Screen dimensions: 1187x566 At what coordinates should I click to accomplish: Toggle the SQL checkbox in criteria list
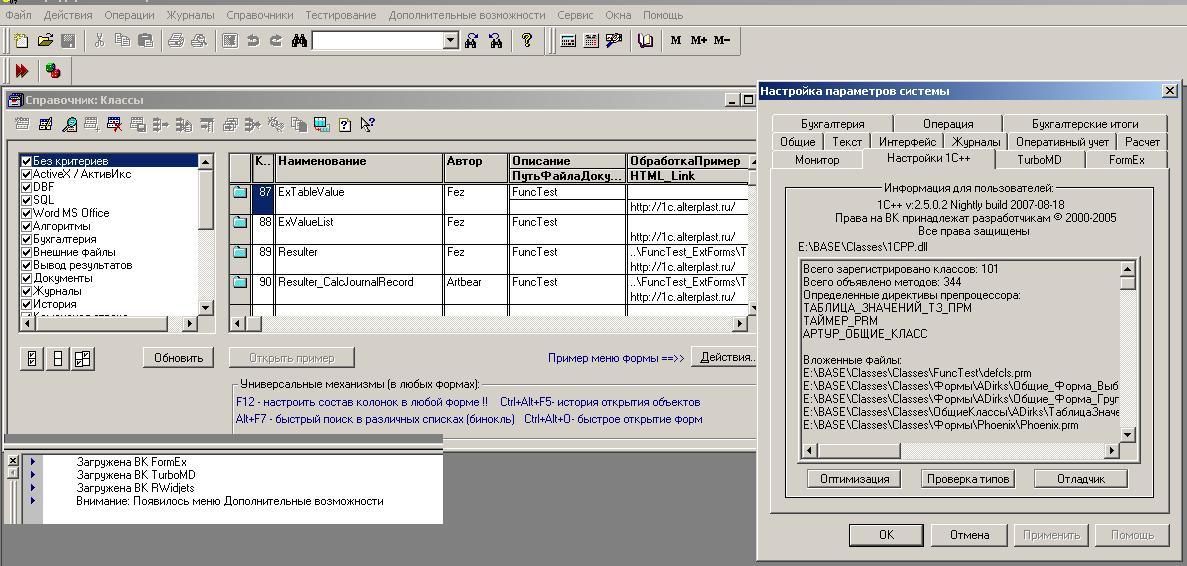click(27, 200)
